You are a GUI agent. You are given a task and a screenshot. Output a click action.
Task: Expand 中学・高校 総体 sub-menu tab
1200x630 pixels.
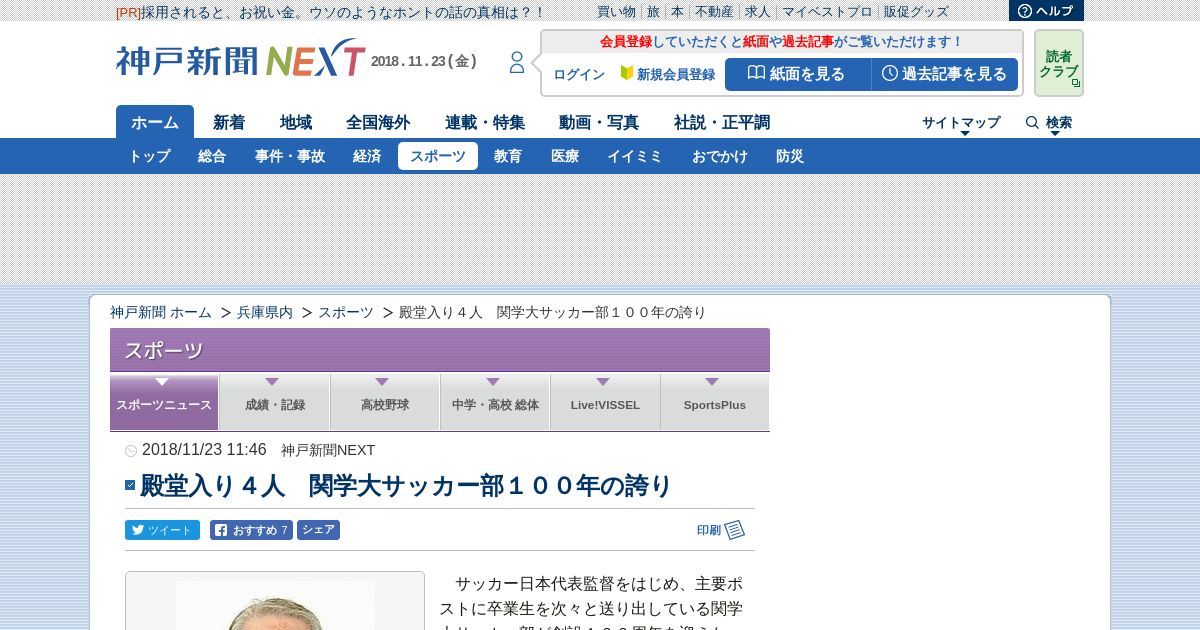495,403
